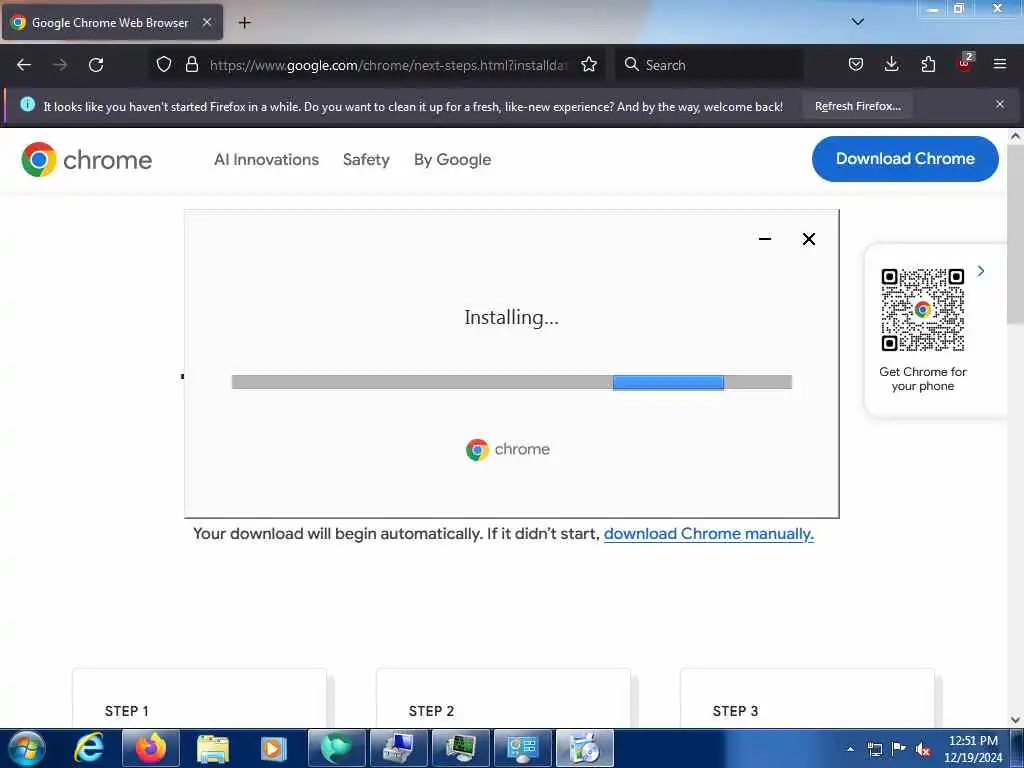Click the page vertical scrollbar thumb
The height and width of the screenshot is (768, 1024).
(1015, 234)
